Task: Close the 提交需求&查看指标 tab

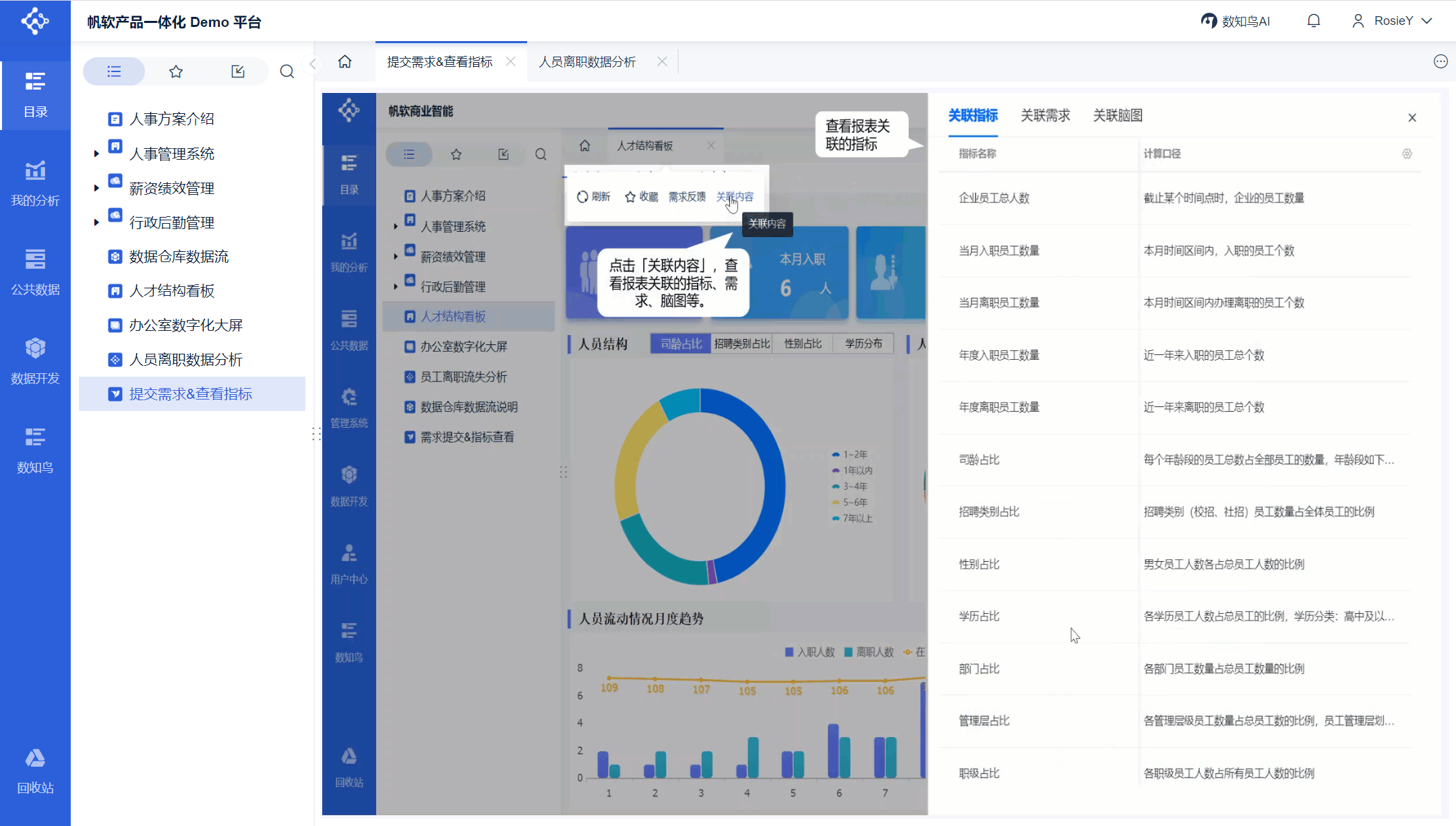Action: pos(511,61)
